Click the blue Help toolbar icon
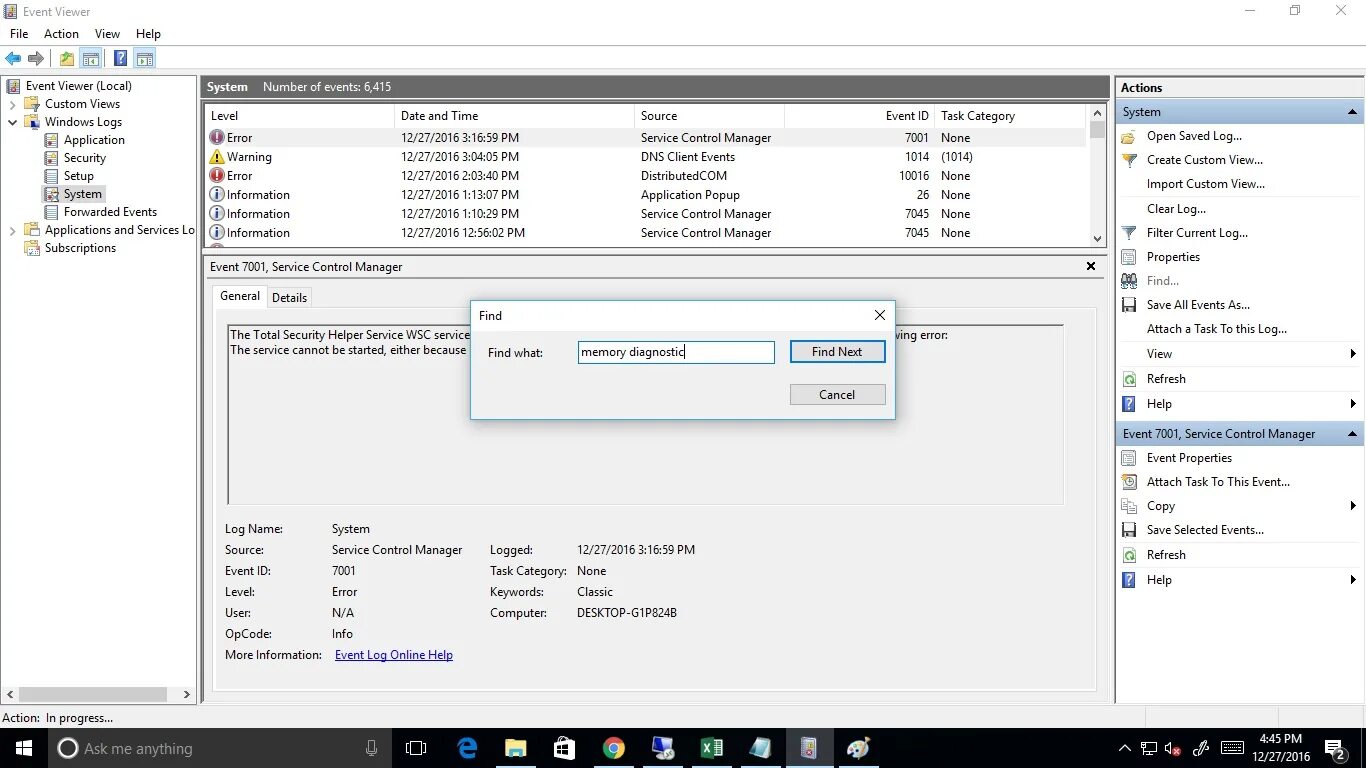The image size is (1366, 768). [120, 59]
